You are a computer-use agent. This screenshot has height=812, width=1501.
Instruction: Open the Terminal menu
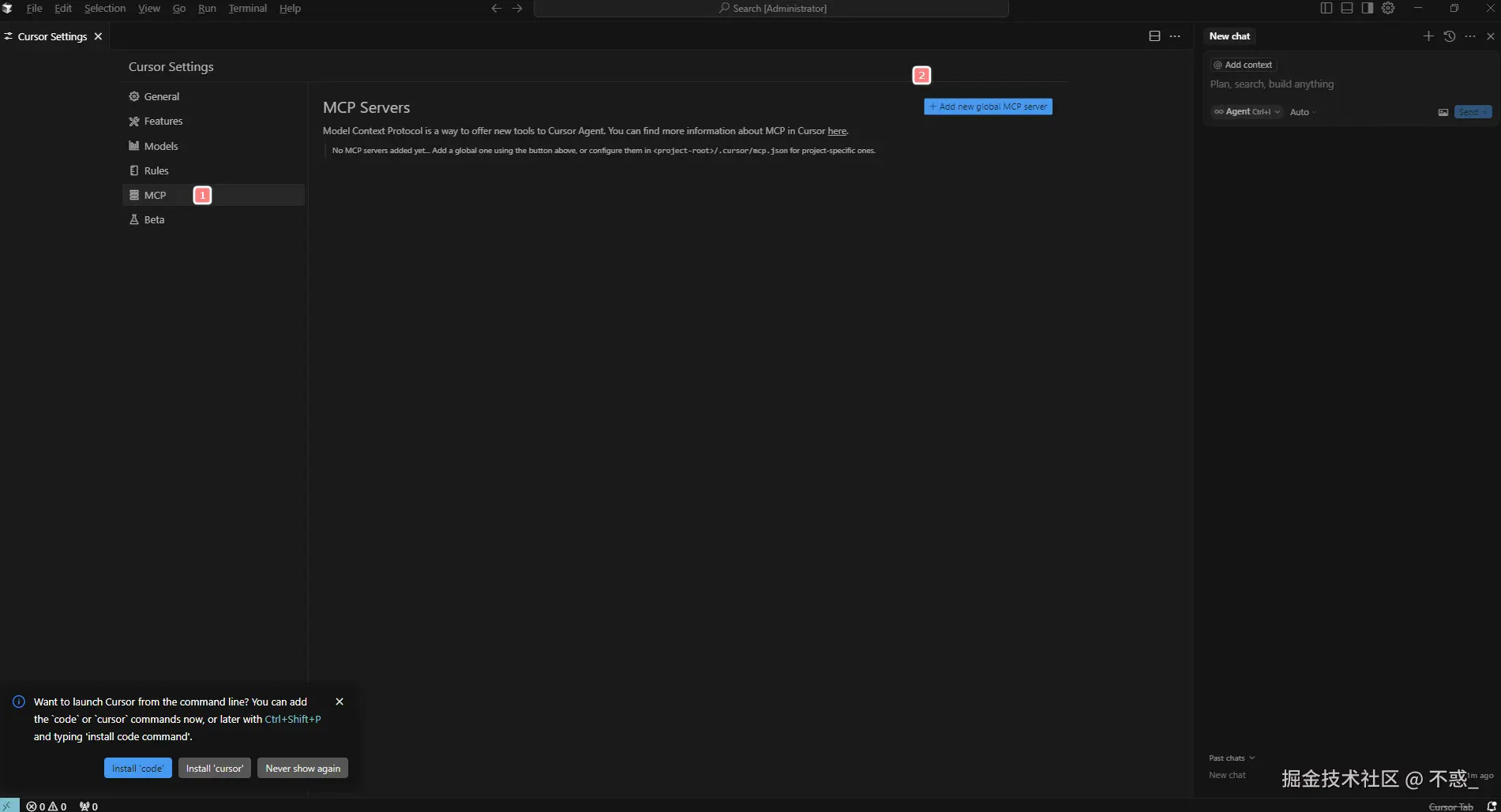click(x=248, y=9)
